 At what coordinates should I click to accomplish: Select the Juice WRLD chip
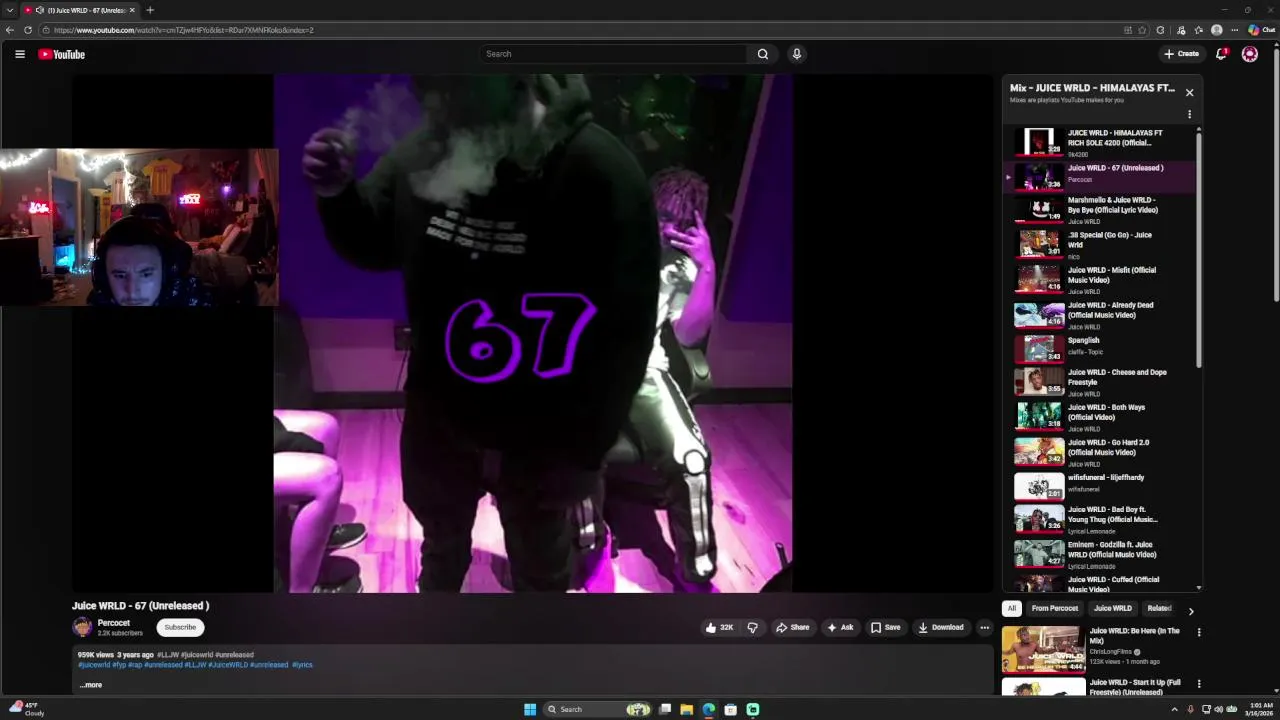pyautogui.click(x=1113, y=608)
